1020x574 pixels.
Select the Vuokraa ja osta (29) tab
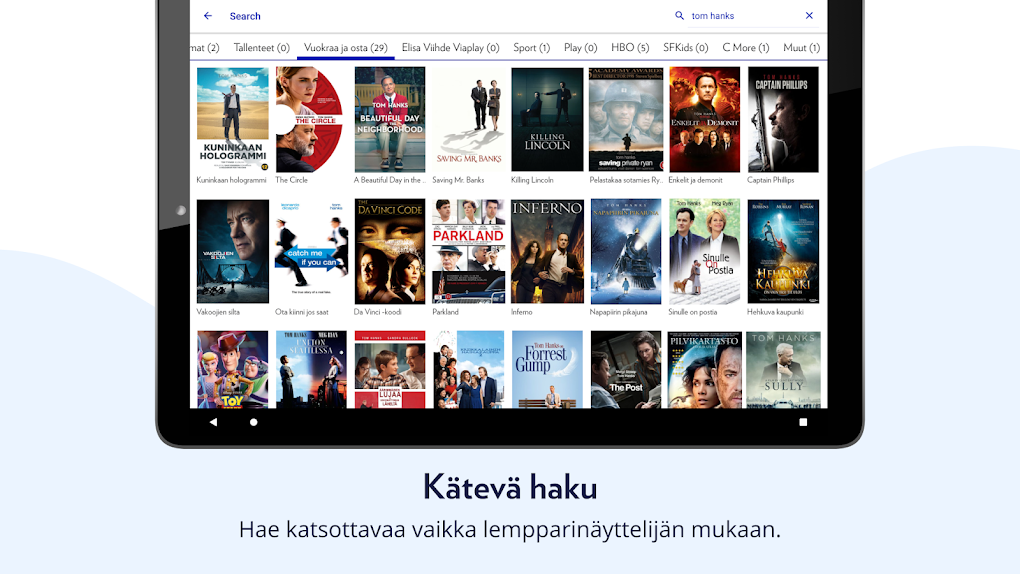click(345, 48)
